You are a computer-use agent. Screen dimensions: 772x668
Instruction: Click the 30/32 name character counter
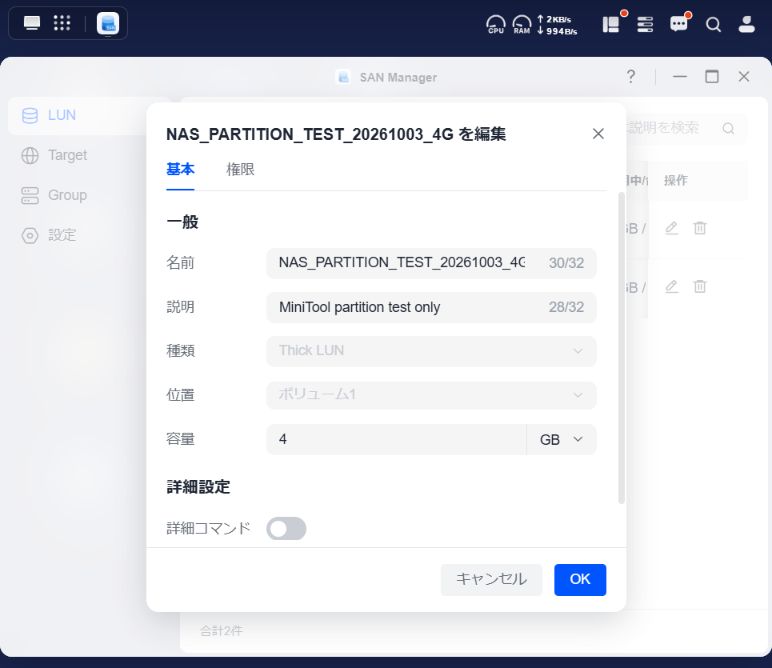(x=566, y=263)
